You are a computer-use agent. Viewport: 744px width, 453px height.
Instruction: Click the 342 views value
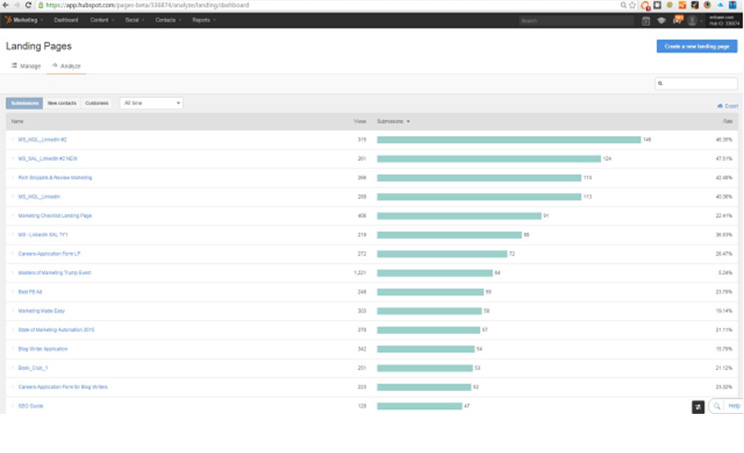pyautogui.click(x=362, y=349)
